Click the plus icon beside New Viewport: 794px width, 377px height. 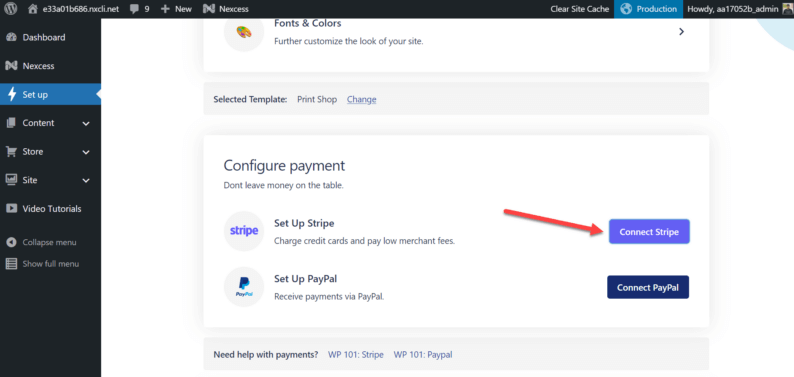165,9
